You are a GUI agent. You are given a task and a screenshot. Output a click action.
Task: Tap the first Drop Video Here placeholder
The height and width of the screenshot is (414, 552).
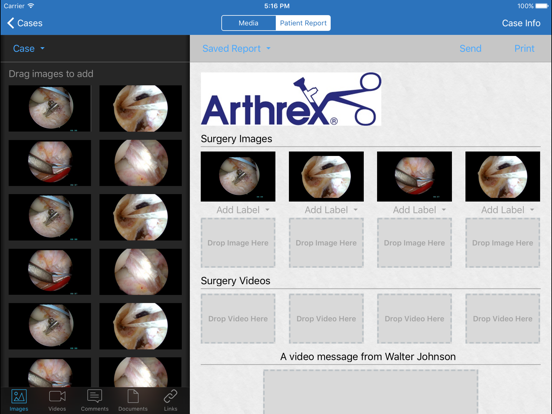coord(238,319)
